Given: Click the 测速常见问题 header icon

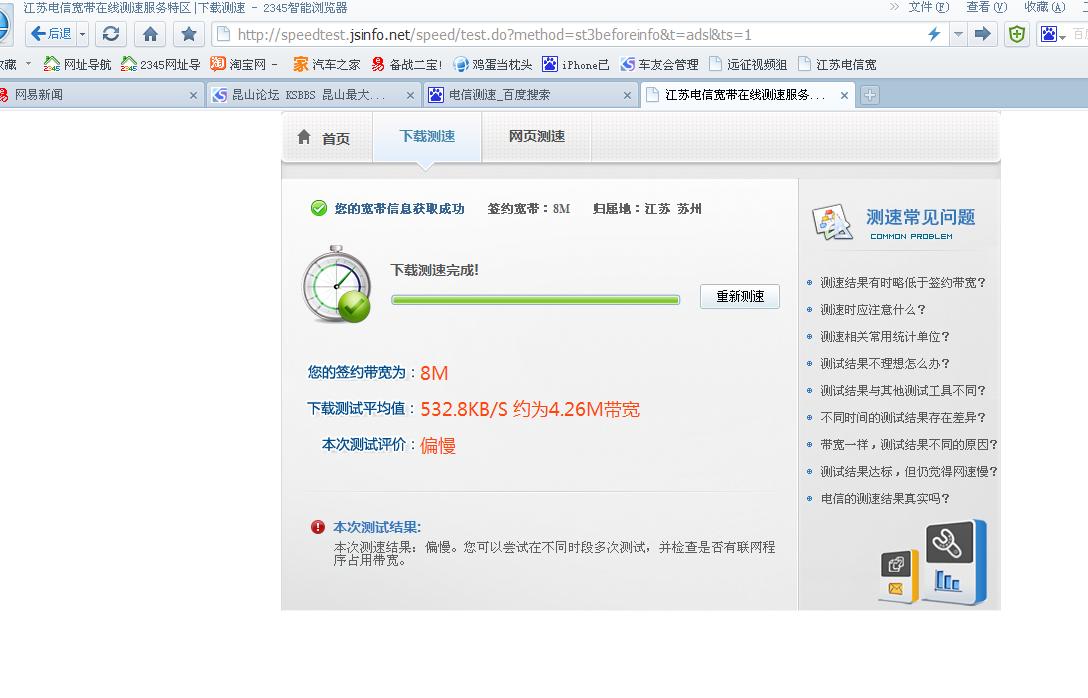Looking at the screenshot, I should pyautogui.click(x=832, y=222).
